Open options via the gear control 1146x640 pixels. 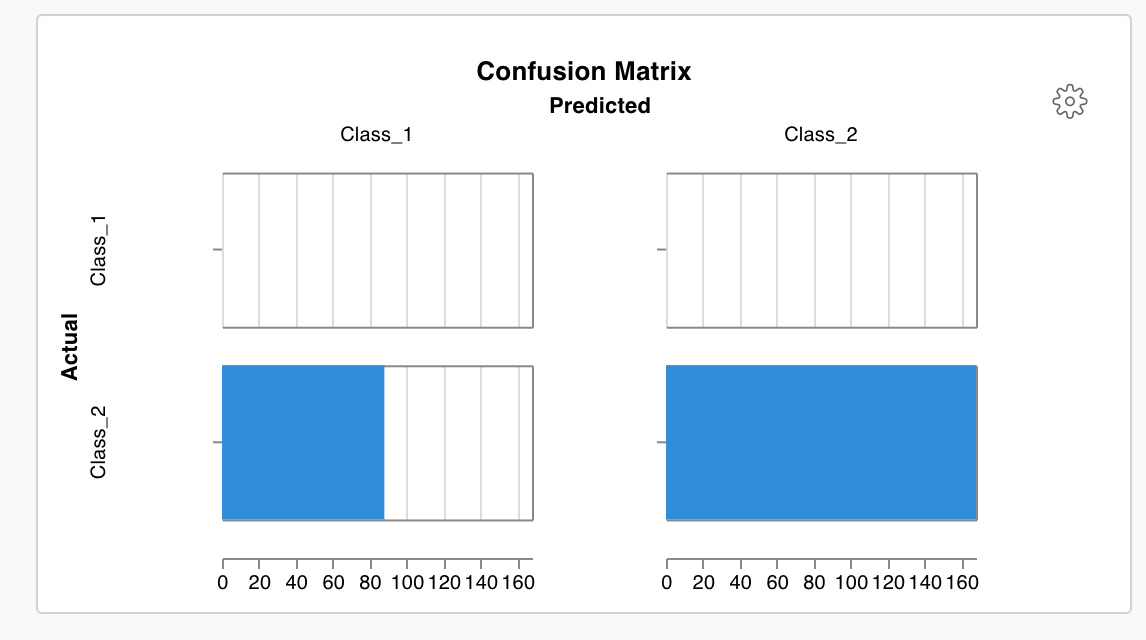tap(1069, 100)
